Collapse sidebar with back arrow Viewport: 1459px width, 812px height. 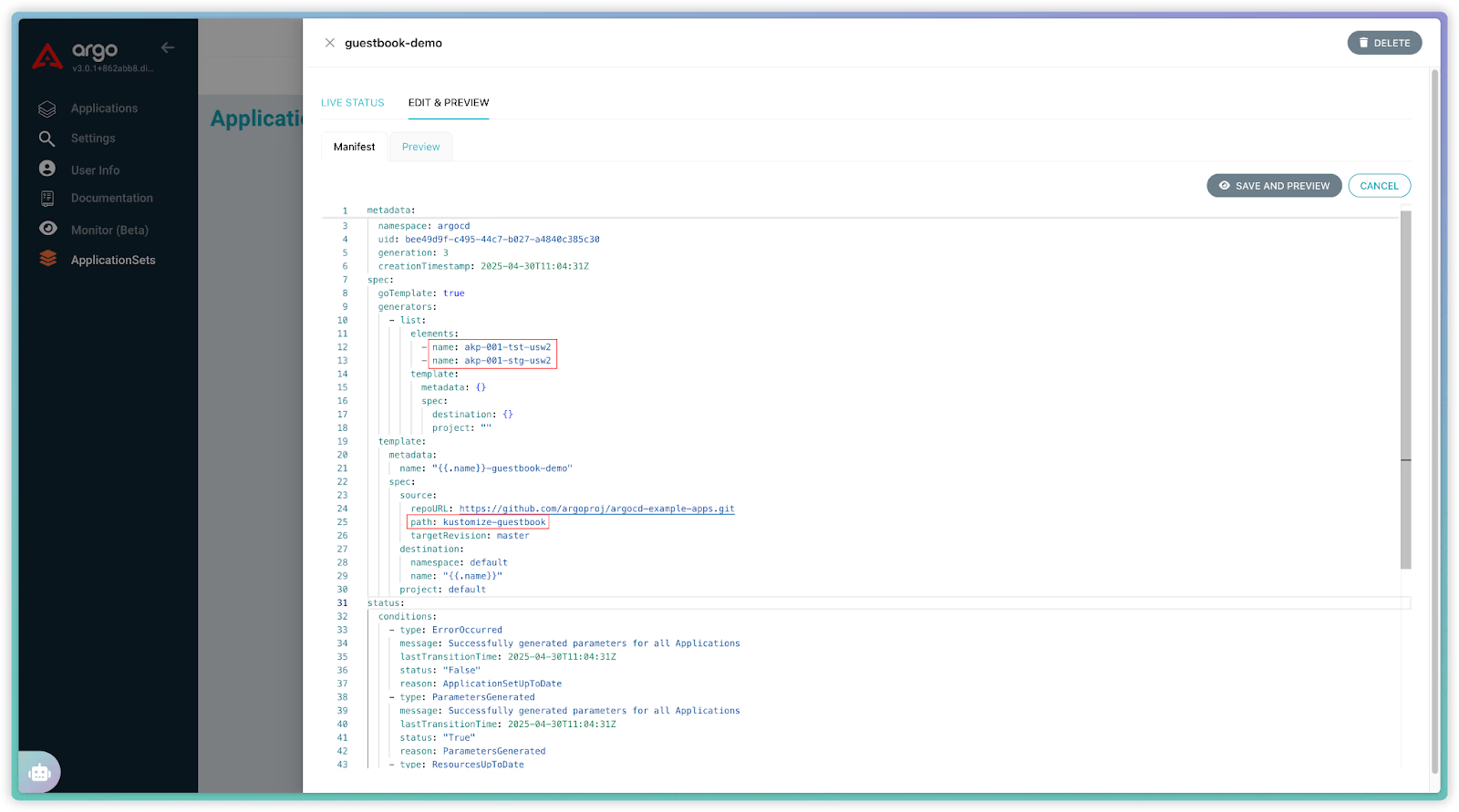click(x=168, y=47)
